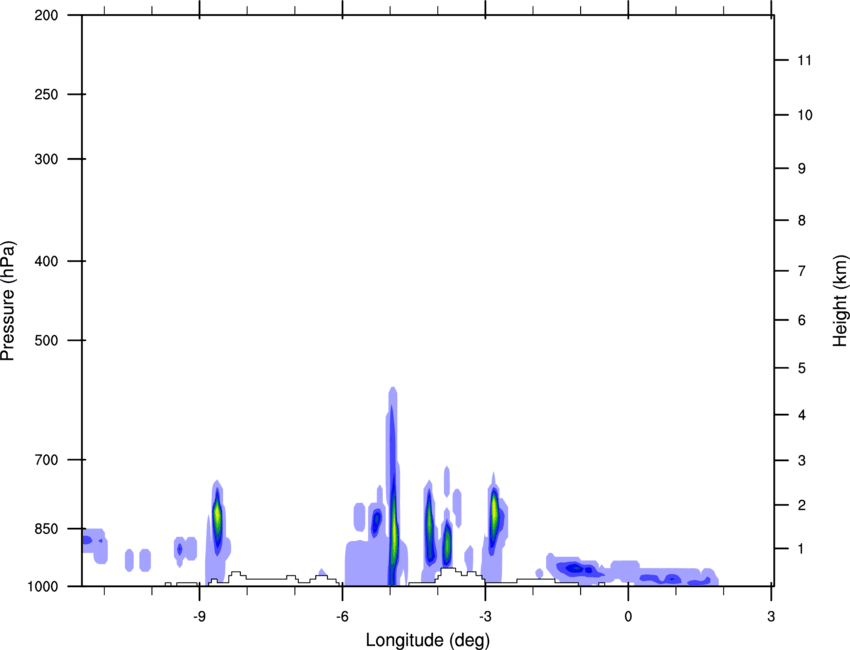Pick the 11 km height label

804,60
